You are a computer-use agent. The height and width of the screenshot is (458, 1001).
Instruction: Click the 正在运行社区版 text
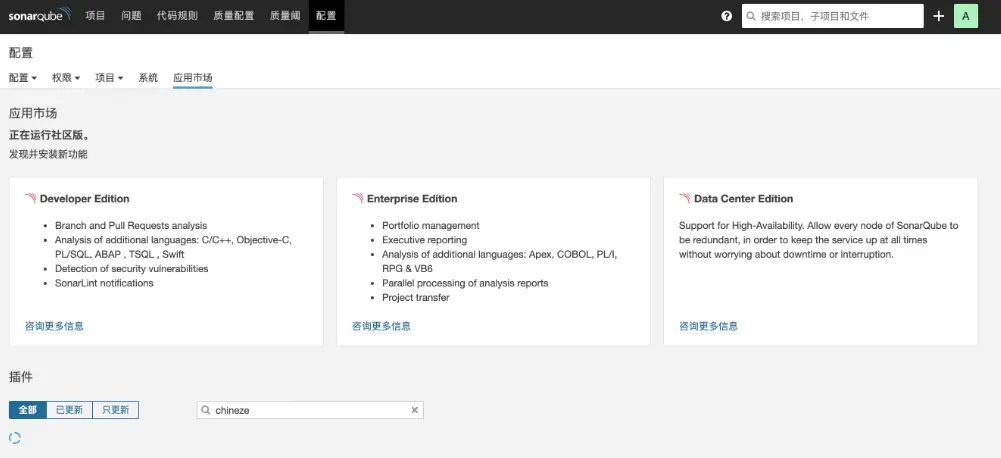pyautogui.click(x=49, y=135)
